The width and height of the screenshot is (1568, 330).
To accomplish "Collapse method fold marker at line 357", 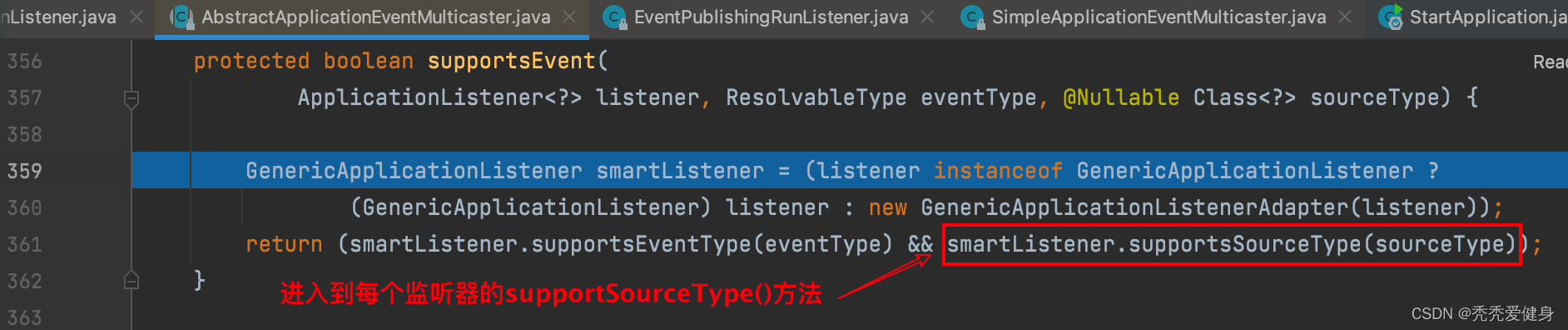I will pos(131,99).
